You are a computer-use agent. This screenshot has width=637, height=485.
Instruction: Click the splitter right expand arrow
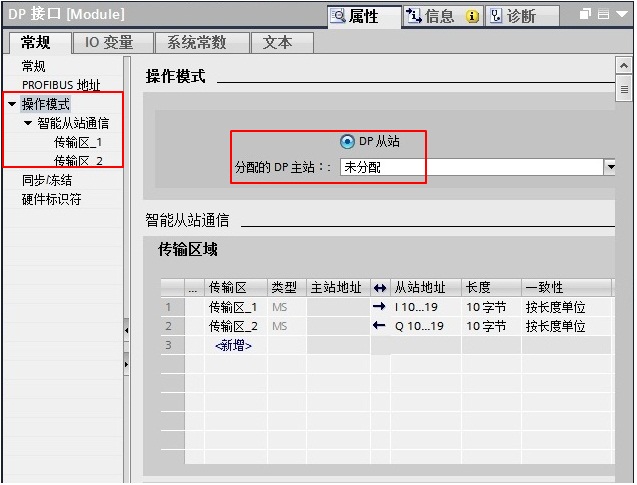click(126, 364)
